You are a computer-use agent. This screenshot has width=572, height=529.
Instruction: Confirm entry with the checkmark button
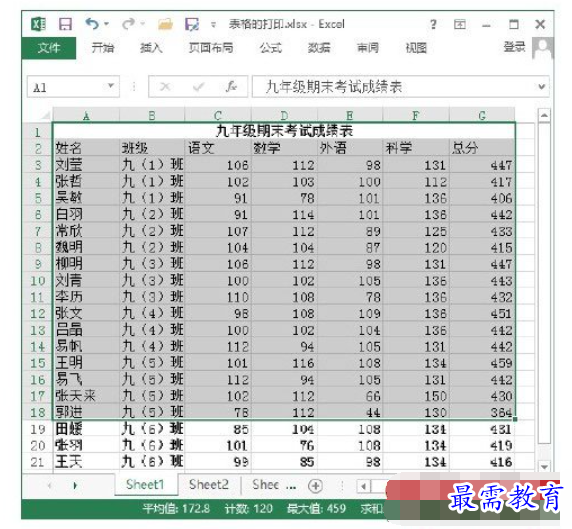198,87
